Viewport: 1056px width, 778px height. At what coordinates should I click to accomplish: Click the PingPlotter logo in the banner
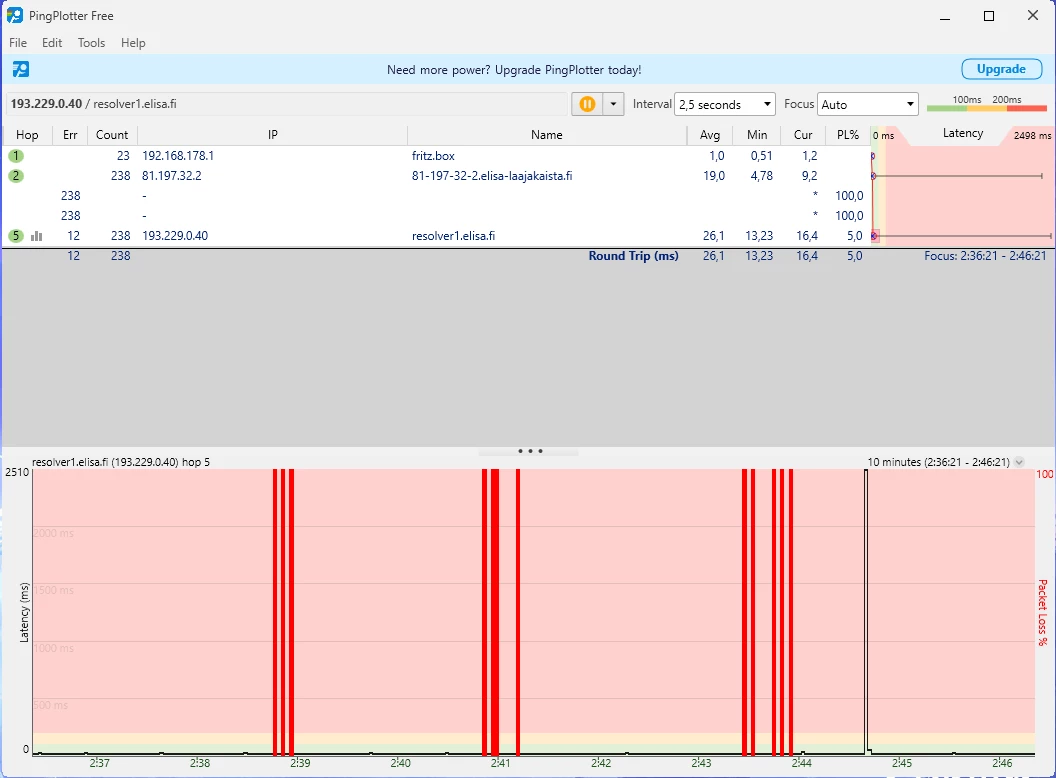pyautogui.click(x=21, y=69)
